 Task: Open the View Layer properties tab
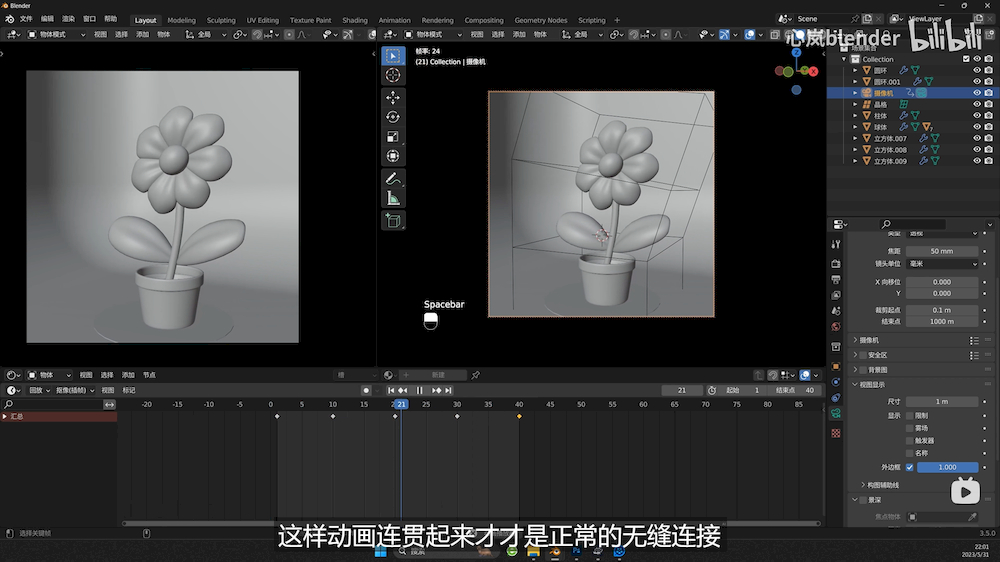coord(836,295)
